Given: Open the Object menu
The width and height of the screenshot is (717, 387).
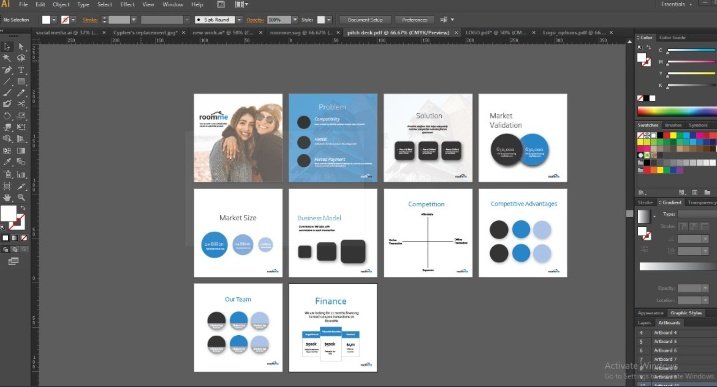Looking at the screenshot, I should (61, 5).
